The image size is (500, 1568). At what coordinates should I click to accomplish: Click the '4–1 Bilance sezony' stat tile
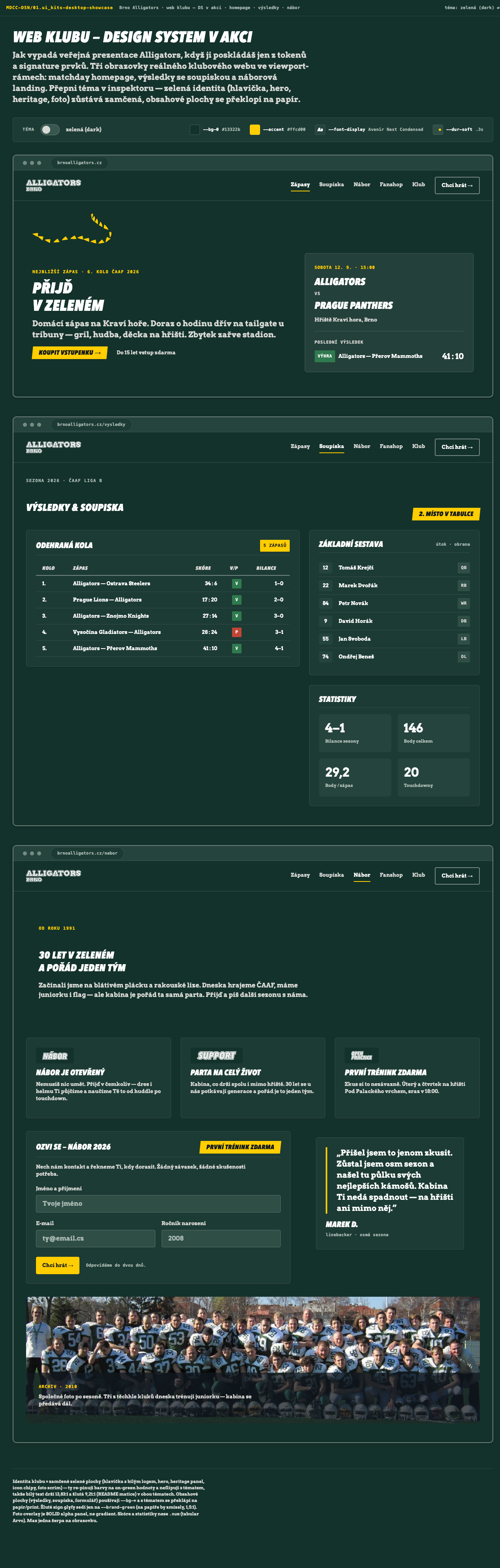click(355, 734)
